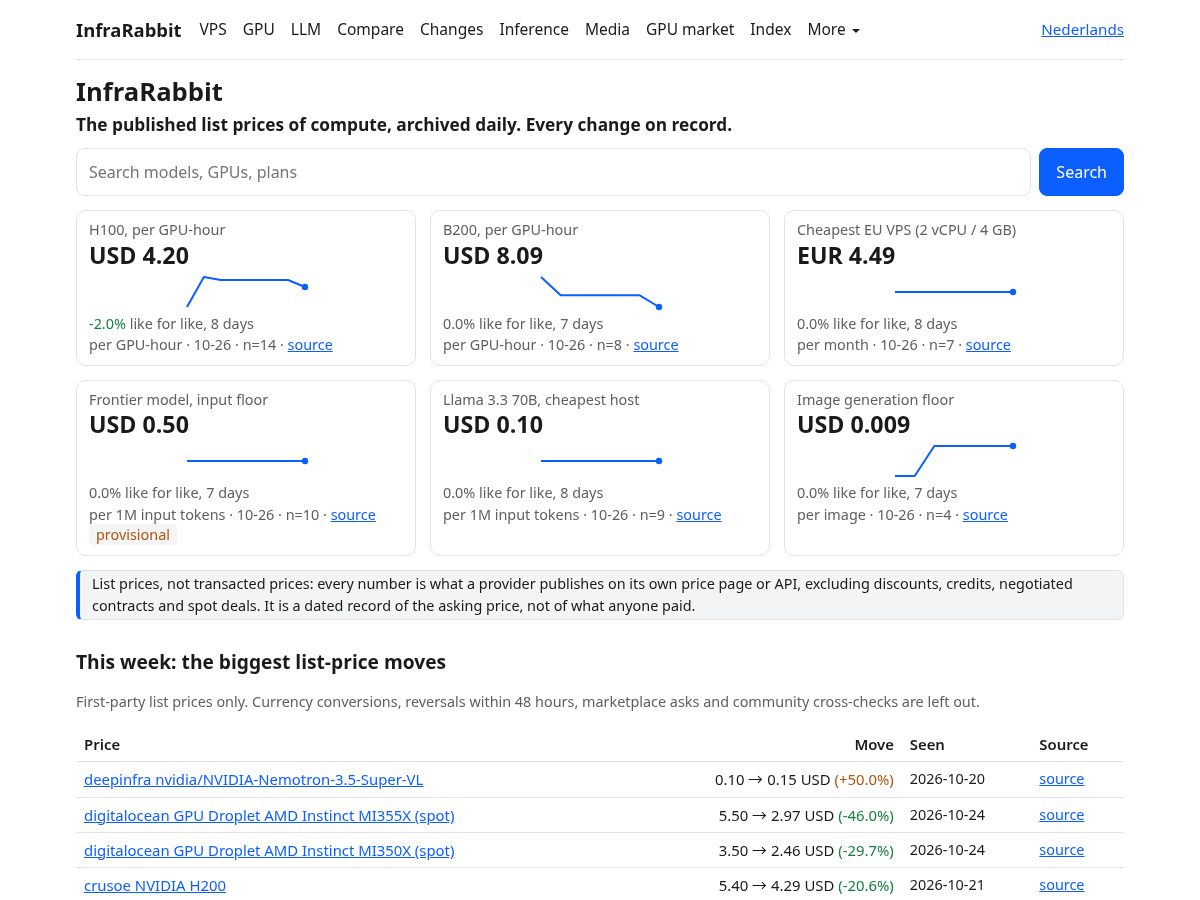Viewport: 1200px width, 900px height.
Task: Click the 2026-10-20 seen date
Action: [x=947, y=779]
